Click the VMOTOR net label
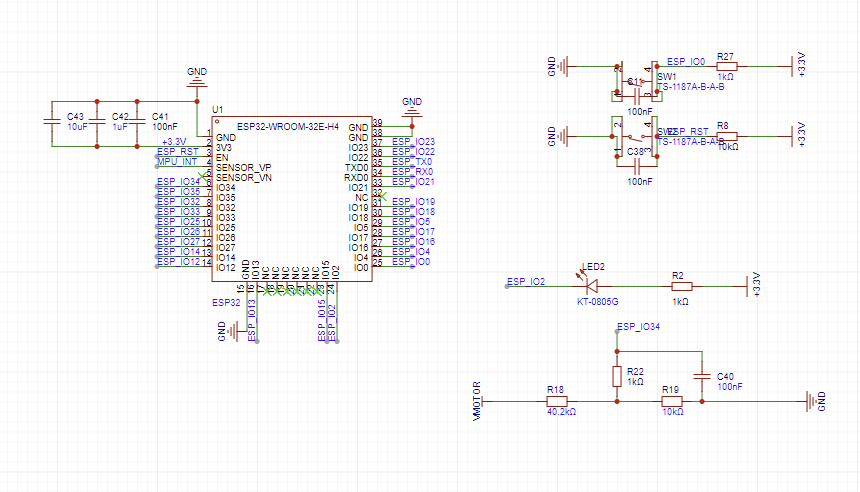 point(477,401)
